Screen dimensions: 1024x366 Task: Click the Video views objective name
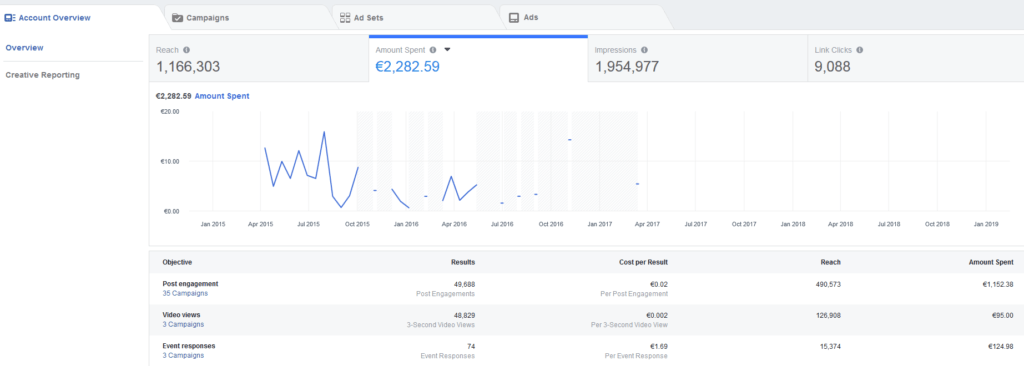[182, 314]
